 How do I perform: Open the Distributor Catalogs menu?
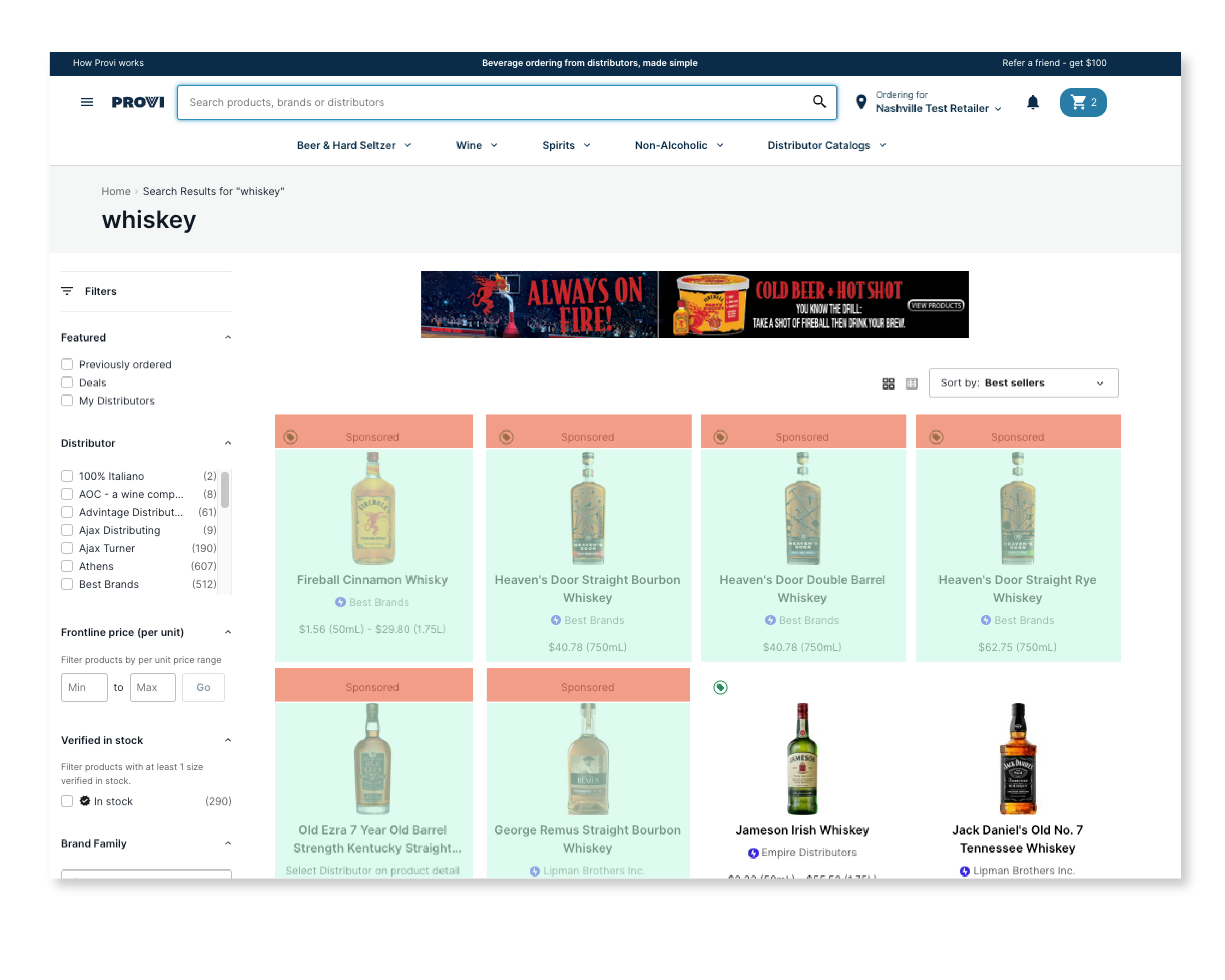pos(827,145)
